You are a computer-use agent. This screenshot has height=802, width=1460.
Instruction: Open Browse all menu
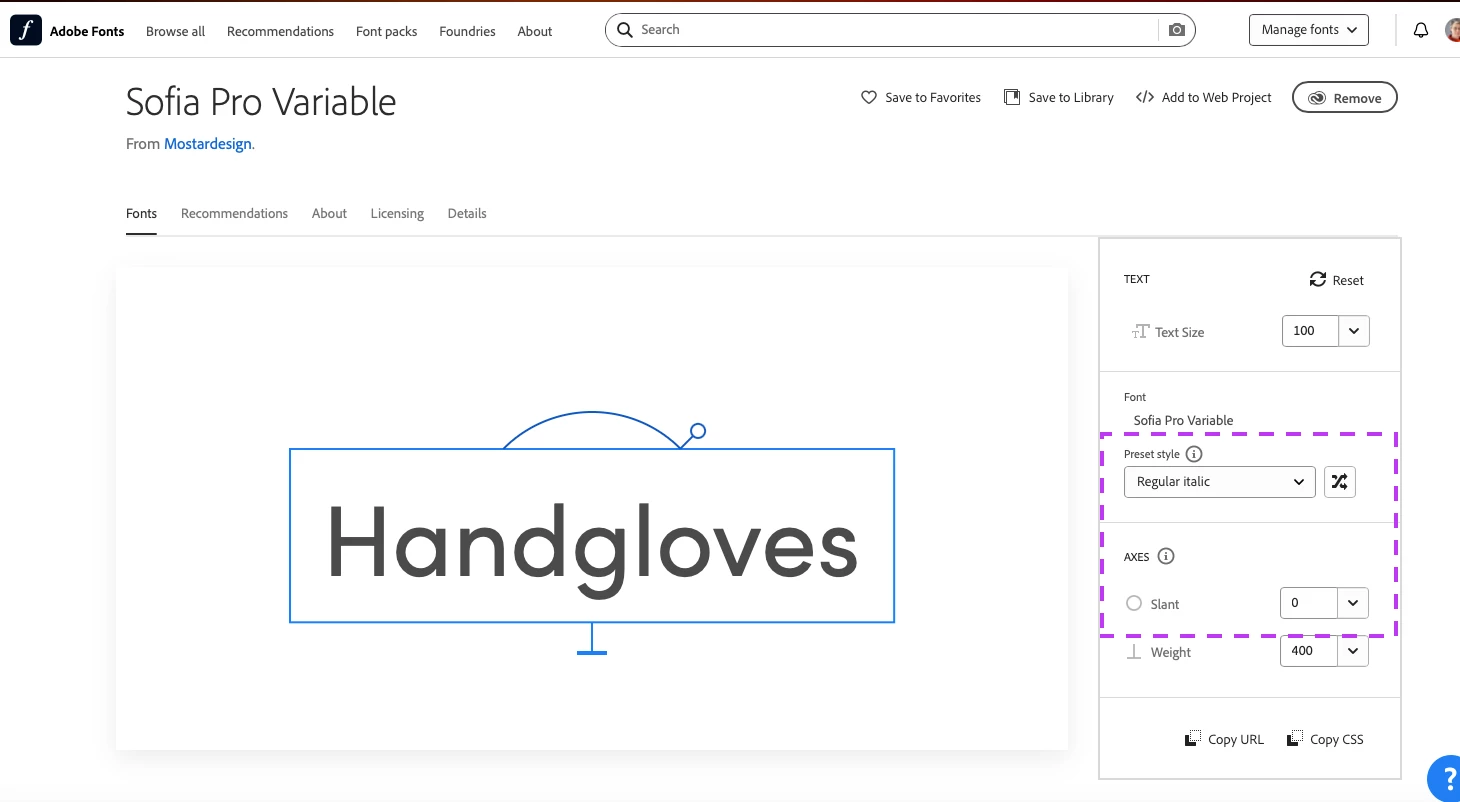[175, 31]
